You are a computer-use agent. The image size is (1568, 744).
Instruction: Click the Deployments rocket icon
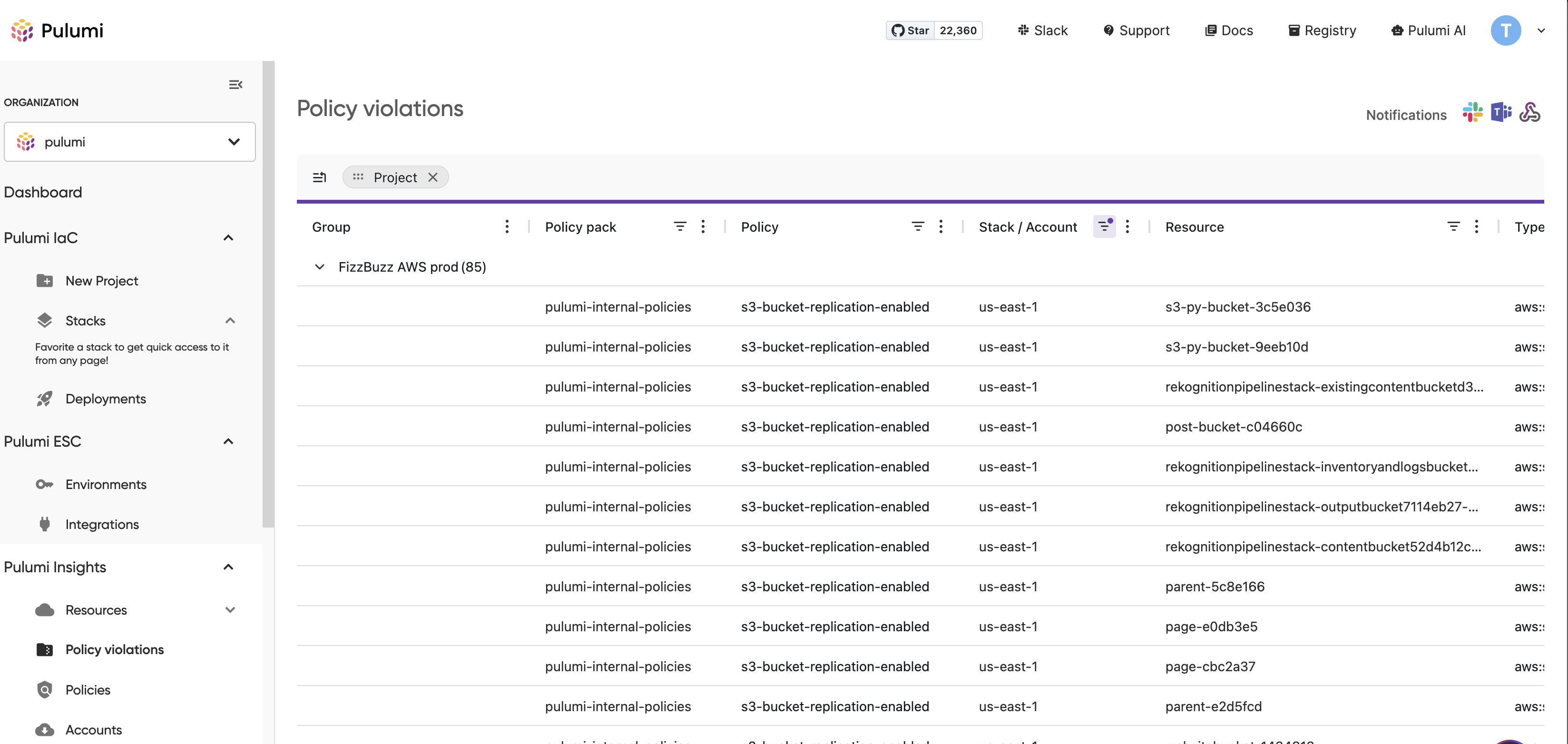(x=44, y=399)
